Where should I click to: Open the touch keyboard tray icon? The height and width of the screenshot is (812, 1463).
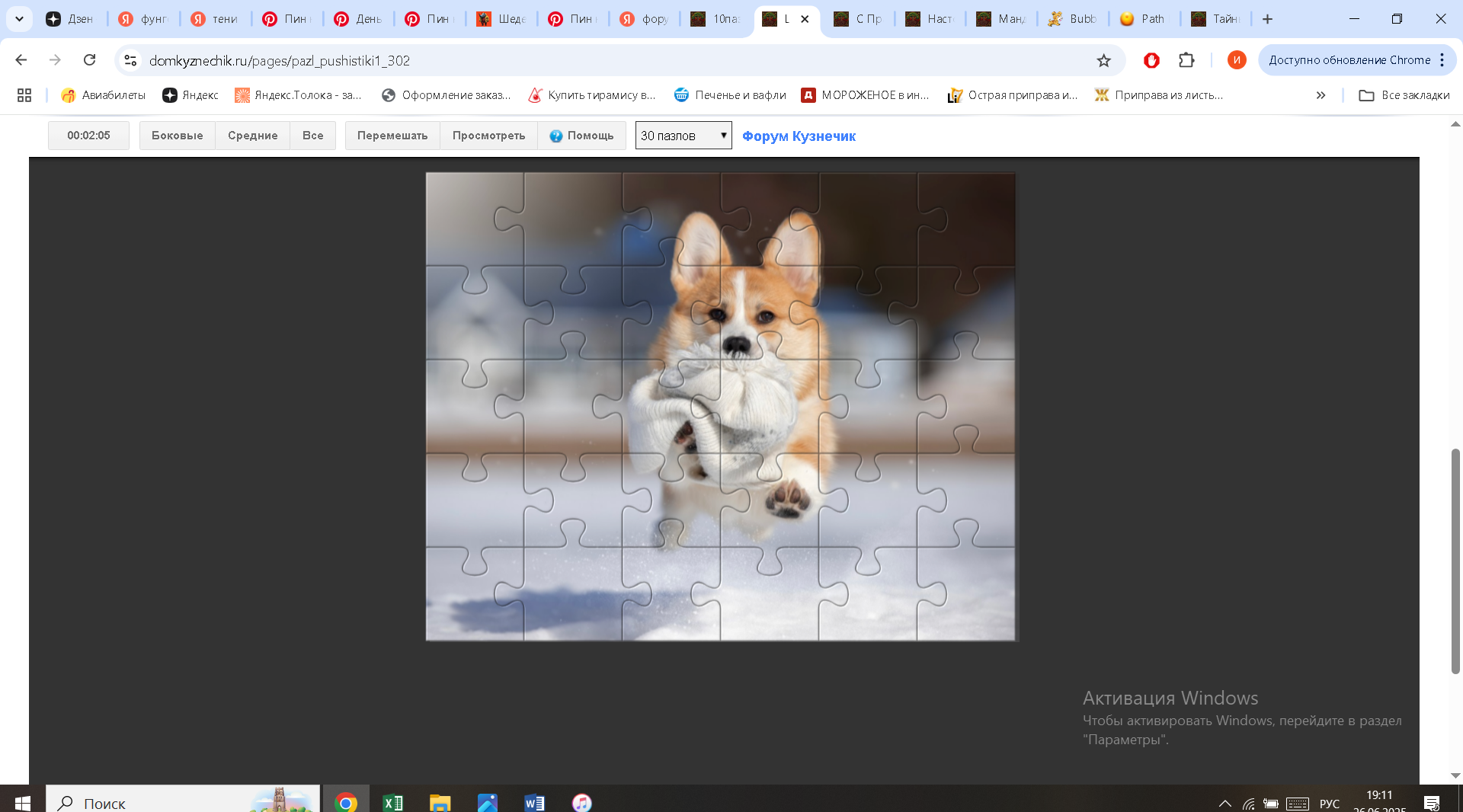pyautogui.click(x=1298, y=804)
